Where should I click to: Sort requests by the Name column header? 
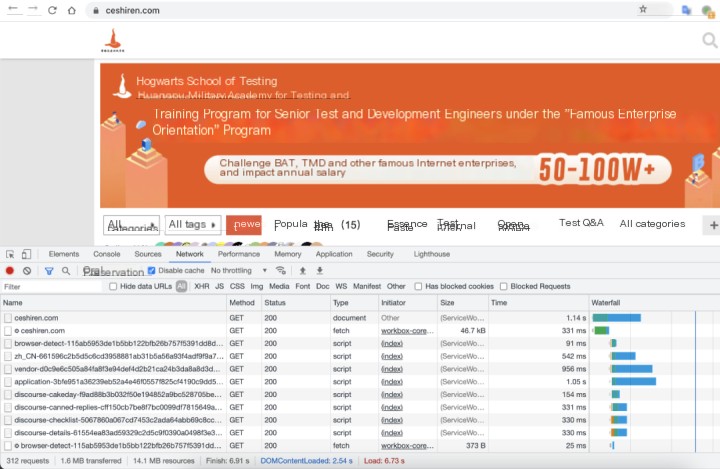coord(113,303)
